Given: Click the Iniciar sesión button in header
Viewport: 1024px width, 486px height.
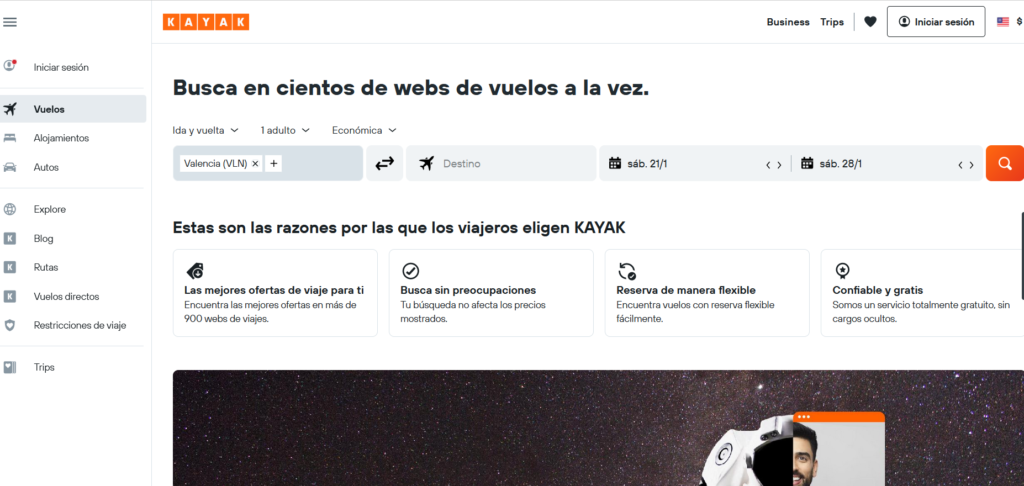Looking at the screenshot, I should click(936, 22).
